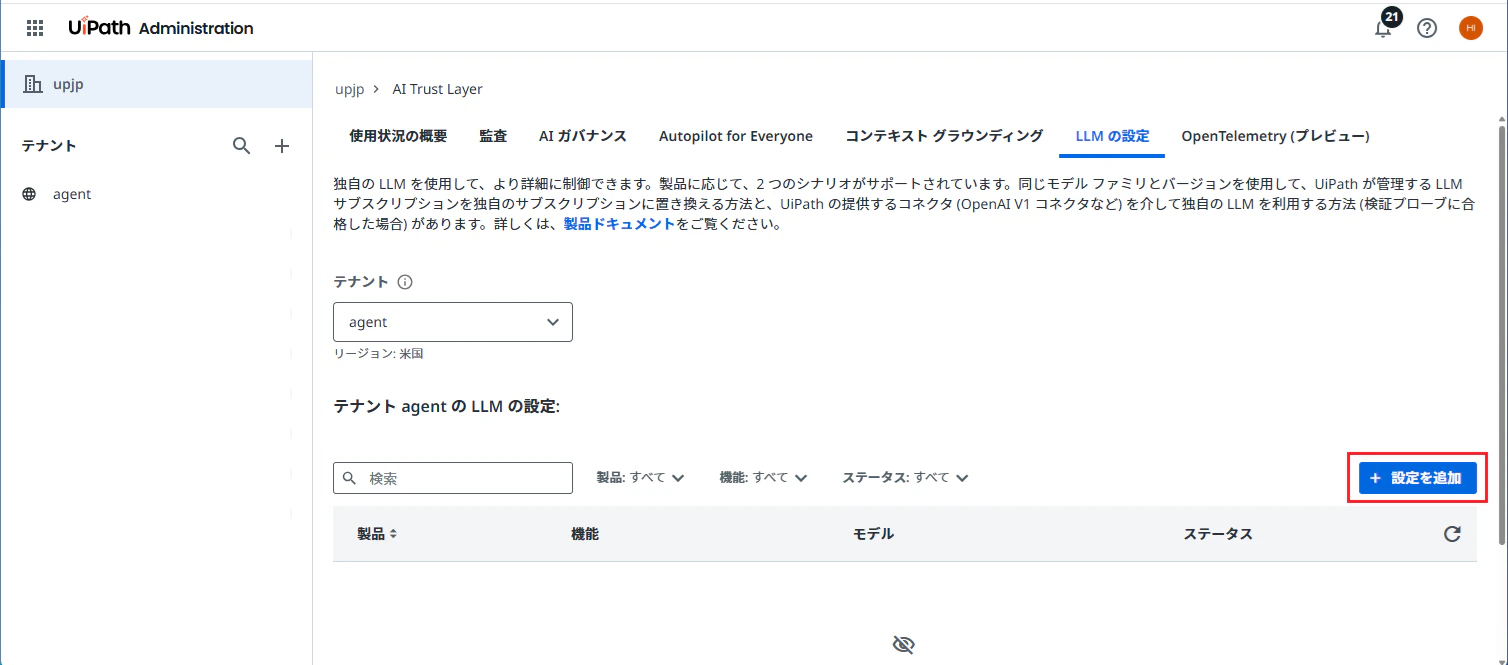Open the コンテキスト グラウンディング tab
Screen dimensions: 1508x665
944,136
